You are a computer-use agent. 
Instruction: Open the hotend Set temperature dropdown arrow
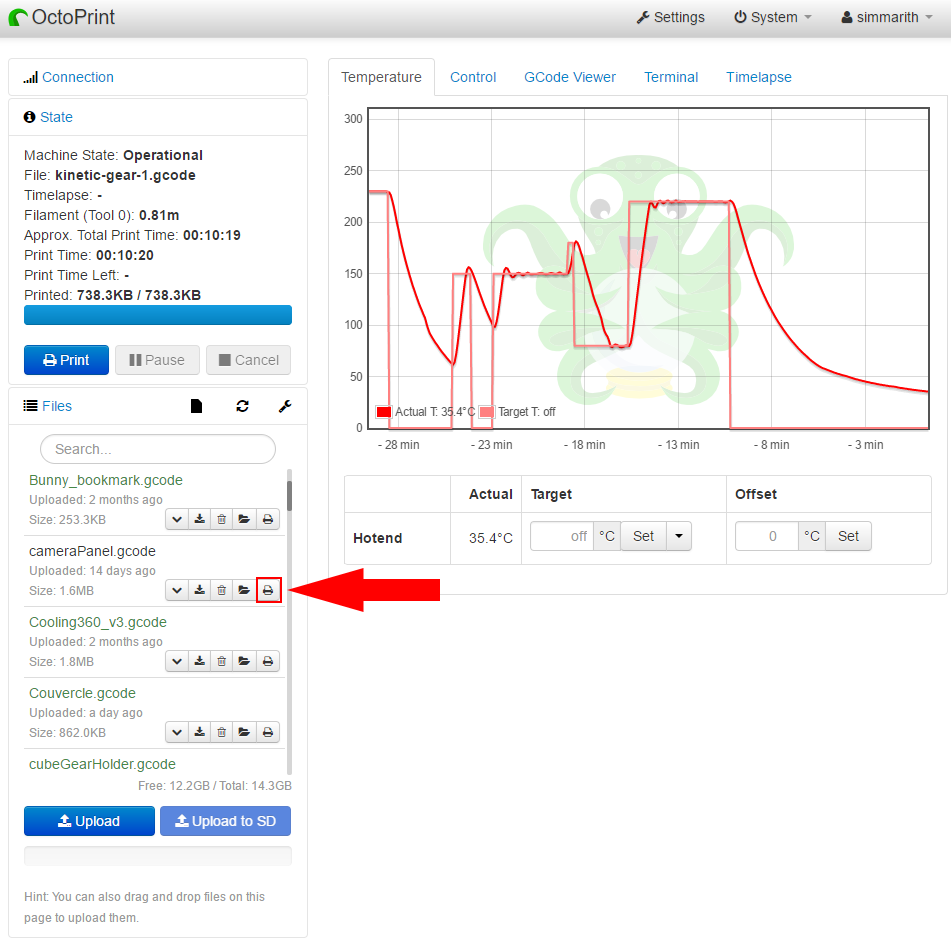(679, 537)
